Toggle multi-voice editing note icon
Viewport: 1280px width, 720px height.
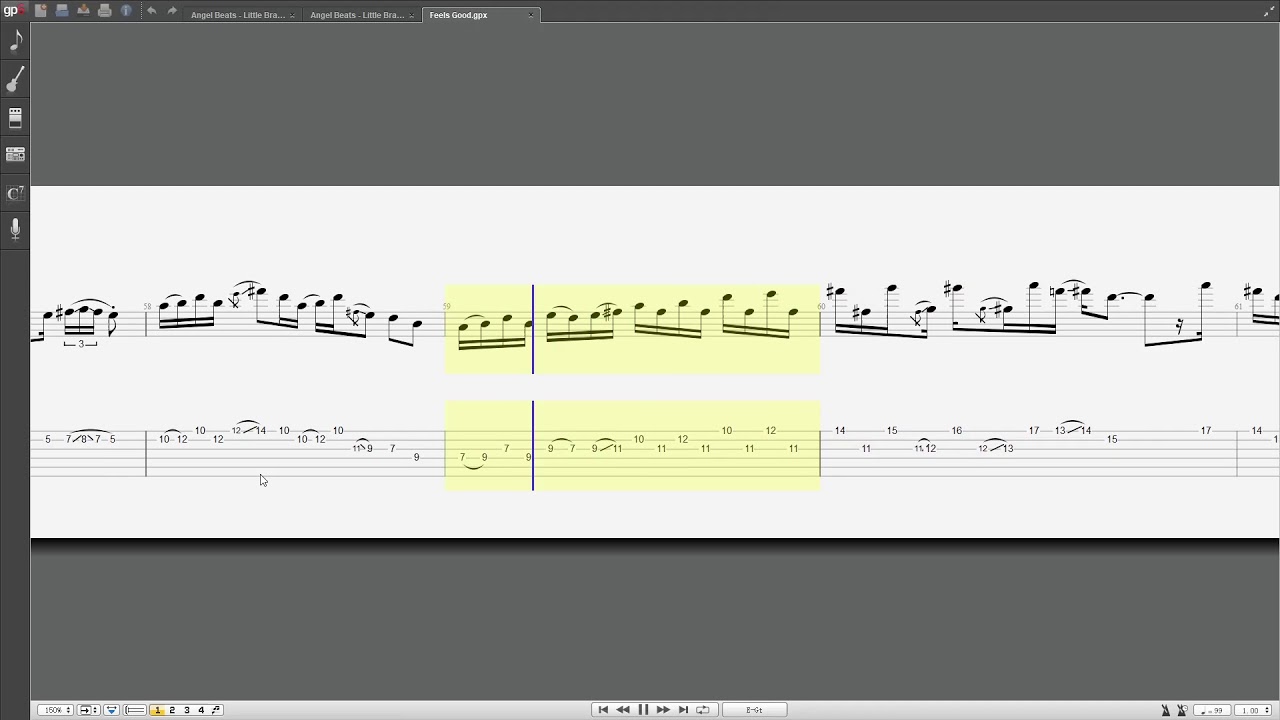(x=216, y=710)
